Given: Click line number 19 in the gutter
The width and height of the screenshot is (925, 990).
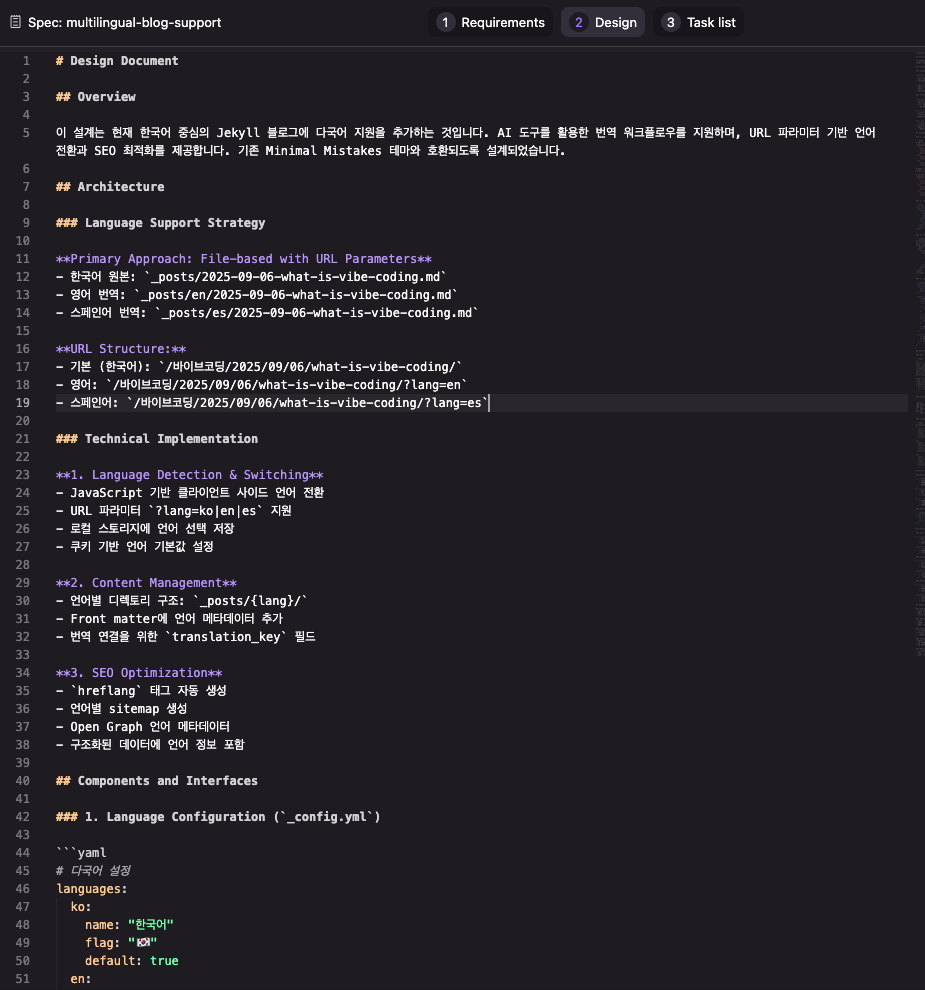Looking at the screenshot, I should click(23, 403).
